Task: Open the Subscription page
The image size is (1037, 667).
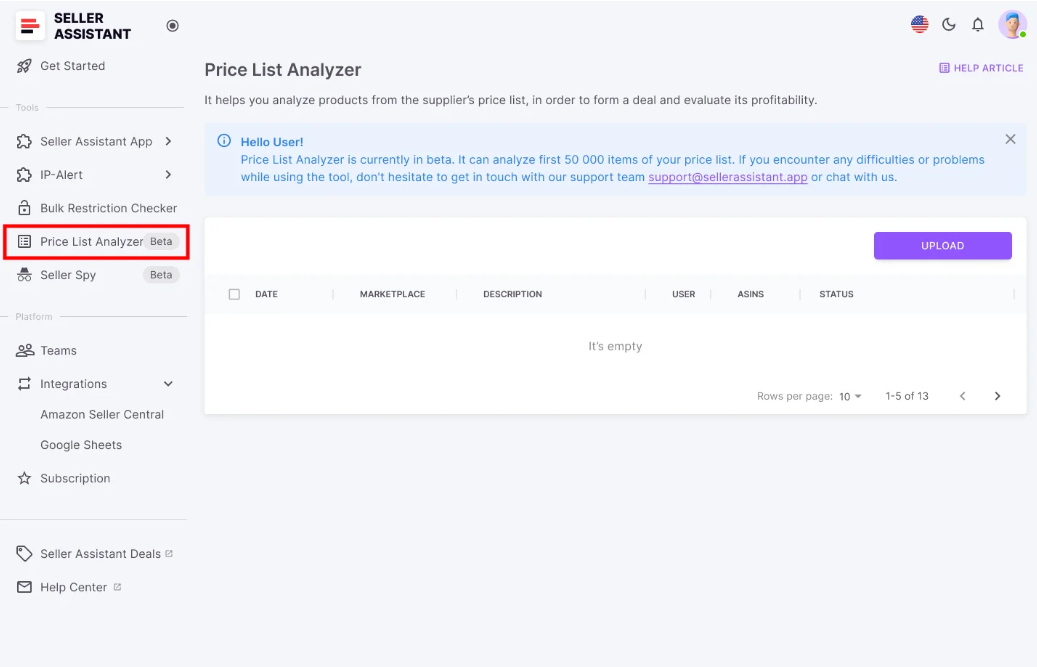Action: tap(73, 478)
